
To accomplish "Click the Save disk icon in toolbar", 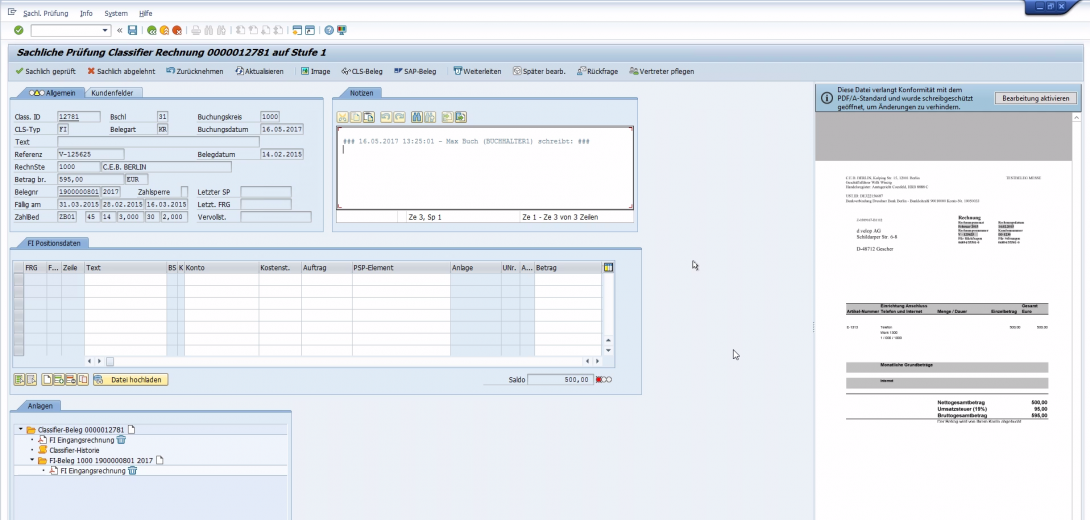I will [132, 31].
